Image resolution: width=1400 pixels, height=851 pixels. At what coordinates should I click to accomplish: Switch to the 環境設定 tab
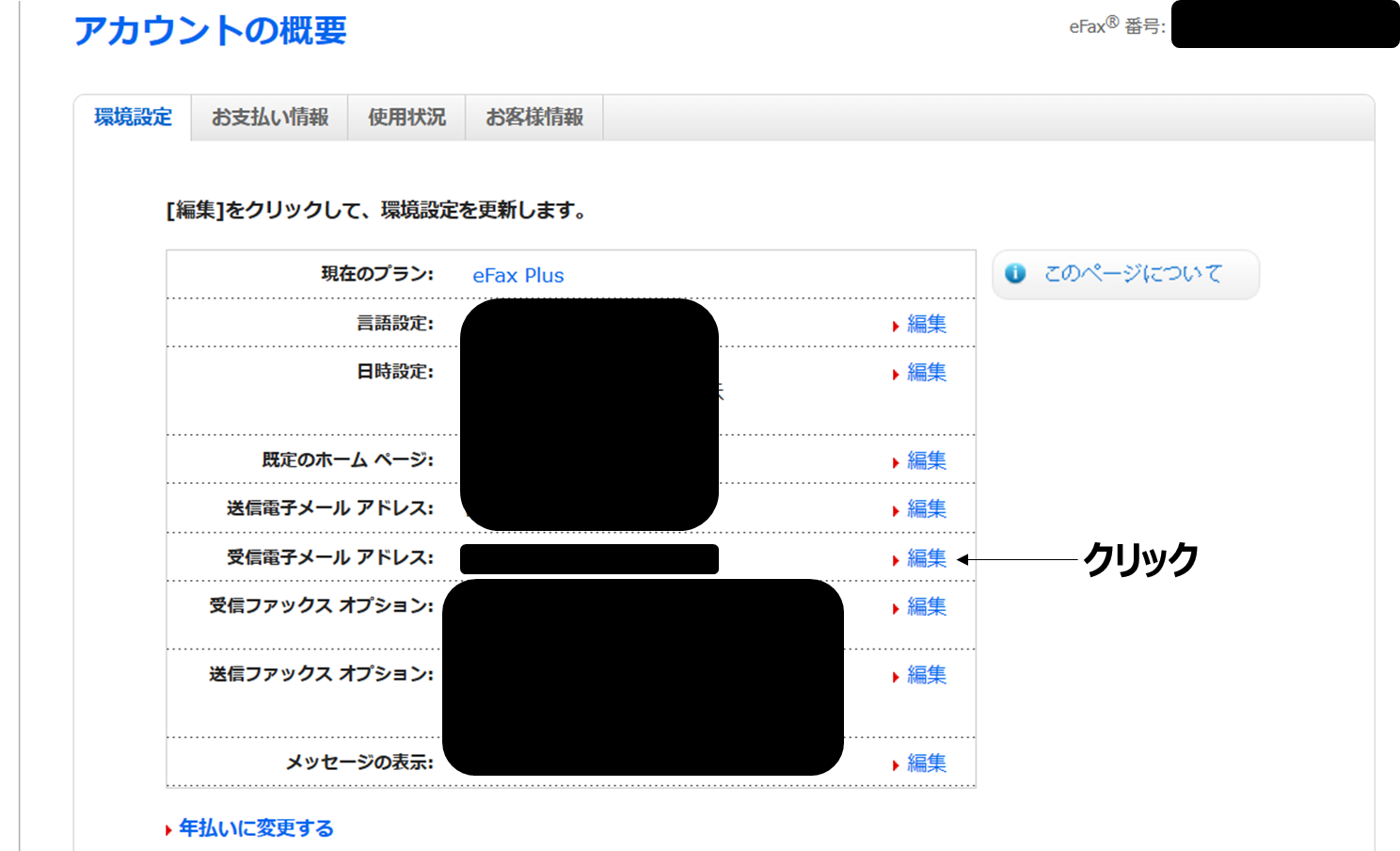133,118
